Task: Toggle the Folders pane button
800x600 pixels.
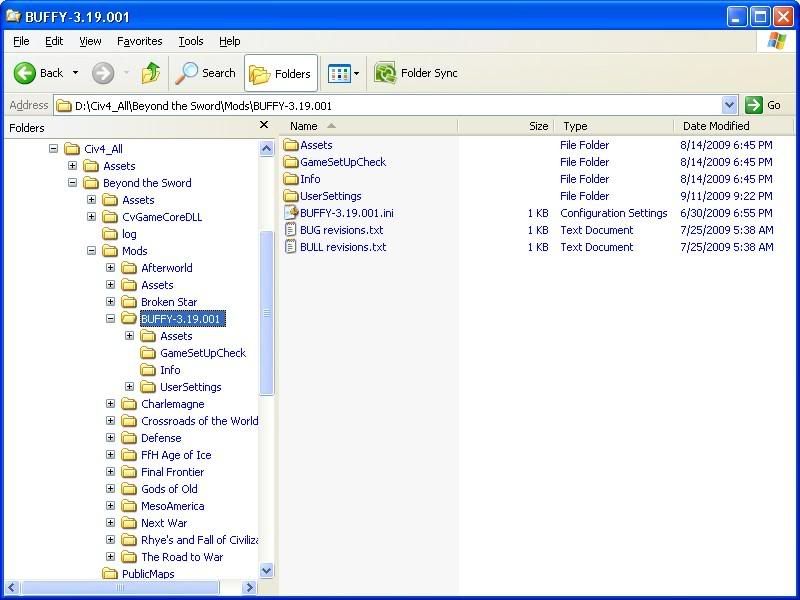Action: 281,73
